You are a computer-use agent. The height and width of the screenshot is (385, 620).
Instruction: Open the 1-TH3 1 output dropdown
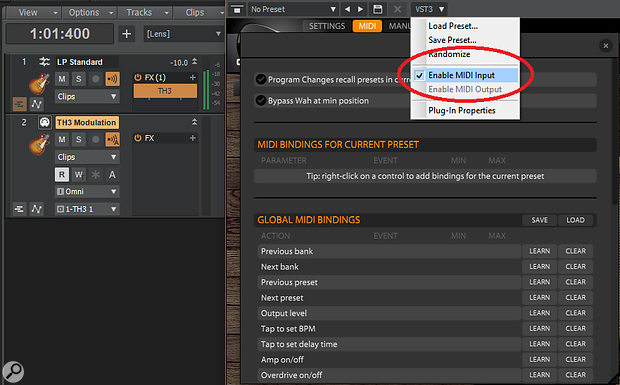87,209
